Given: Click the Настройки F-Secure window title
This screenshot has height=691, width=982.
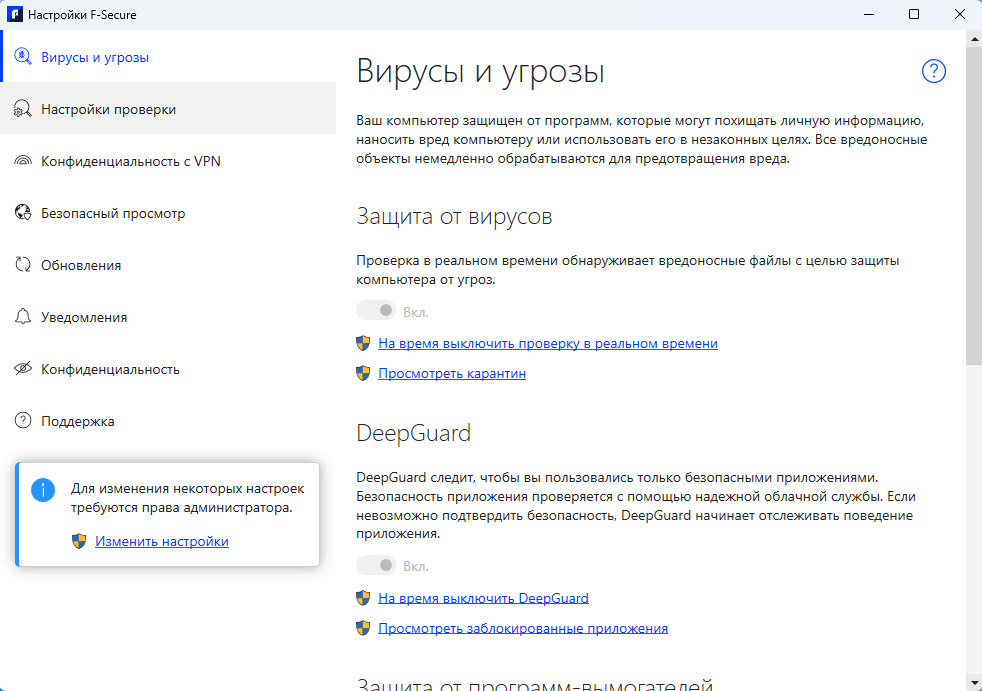Looking at the screenshot, I should click(x=82, y=14).
